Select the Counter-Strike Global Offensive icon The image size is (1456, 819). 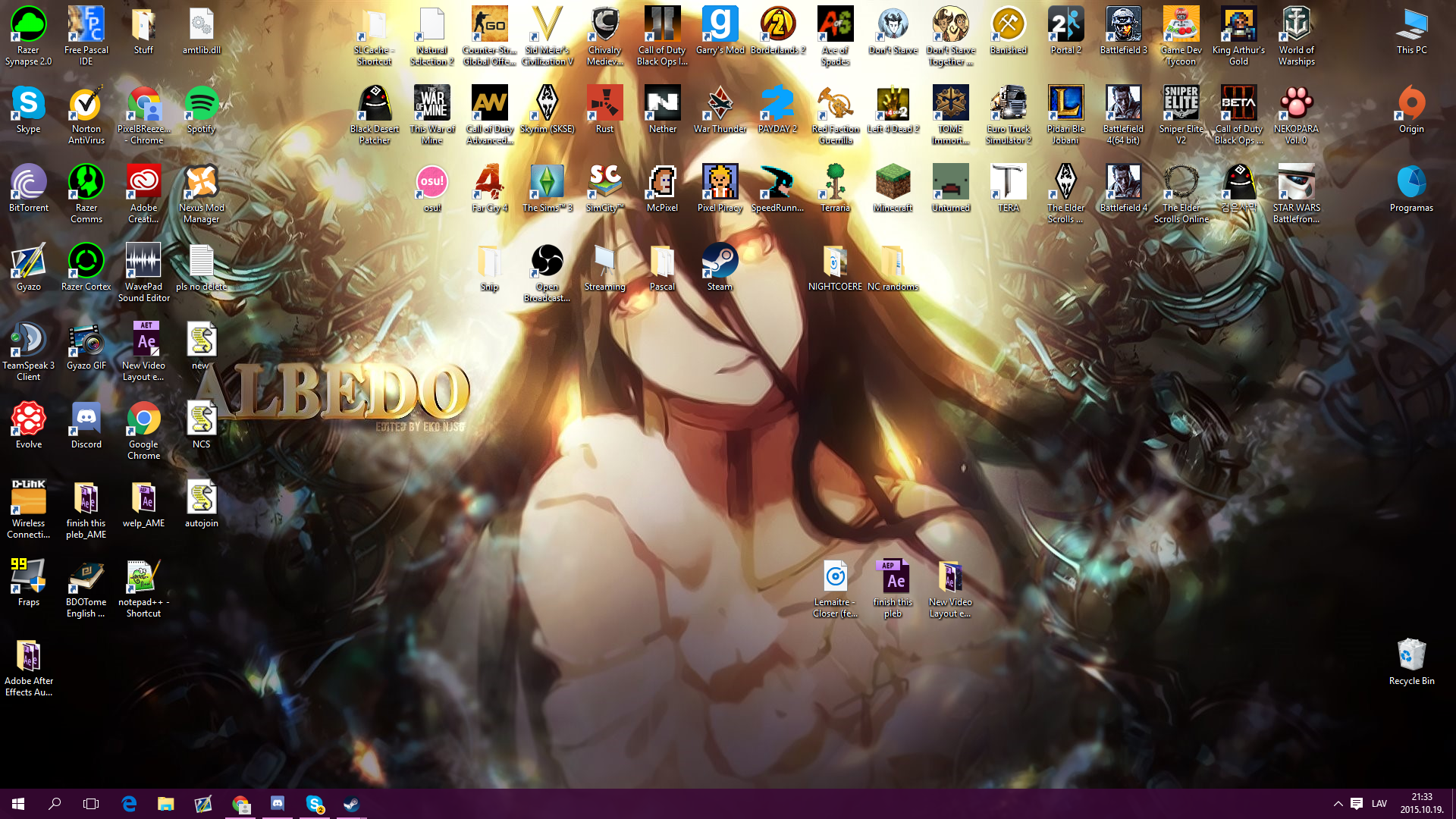[x=489, y=36]
